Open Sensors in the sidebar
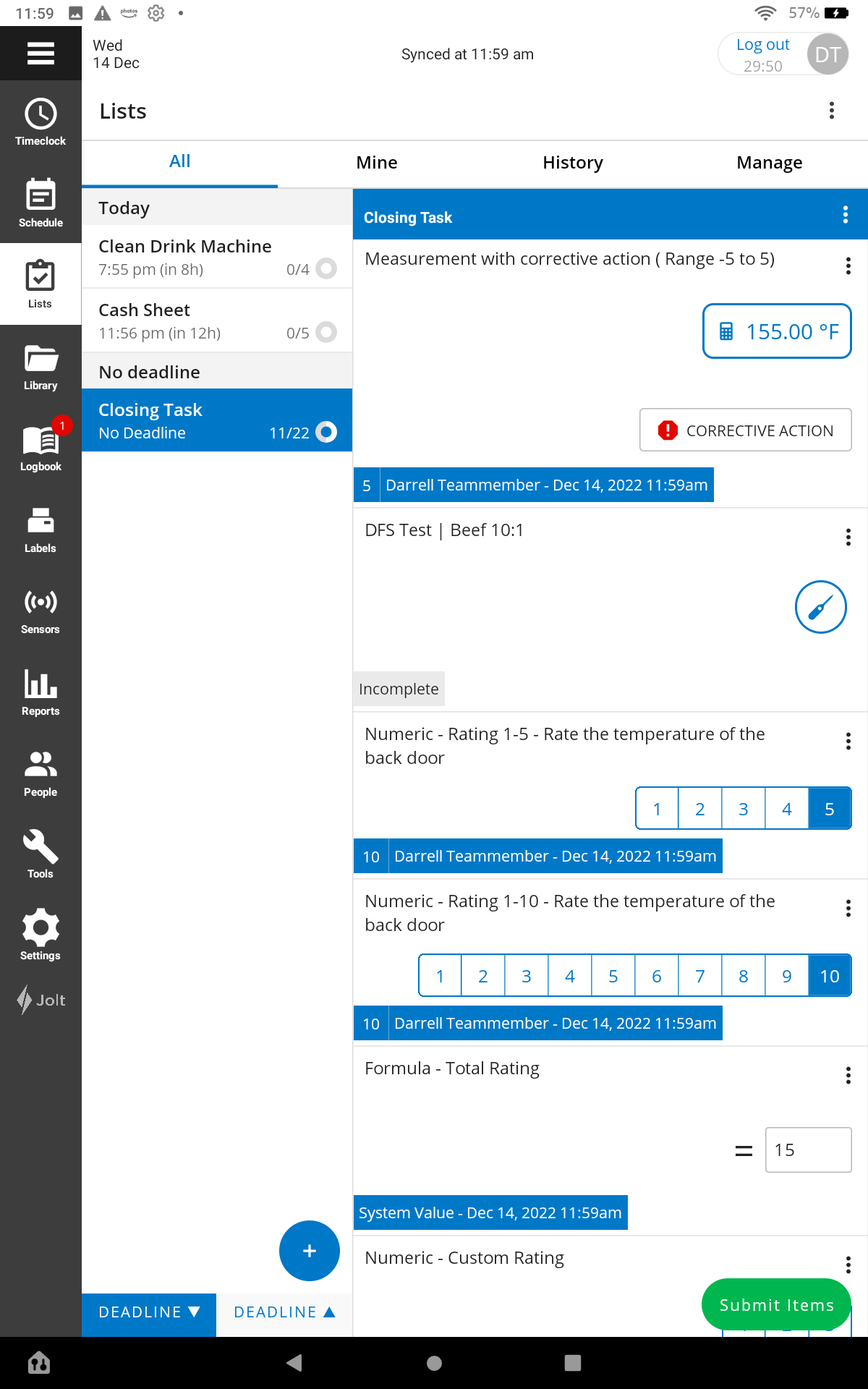 coord(41,610)
